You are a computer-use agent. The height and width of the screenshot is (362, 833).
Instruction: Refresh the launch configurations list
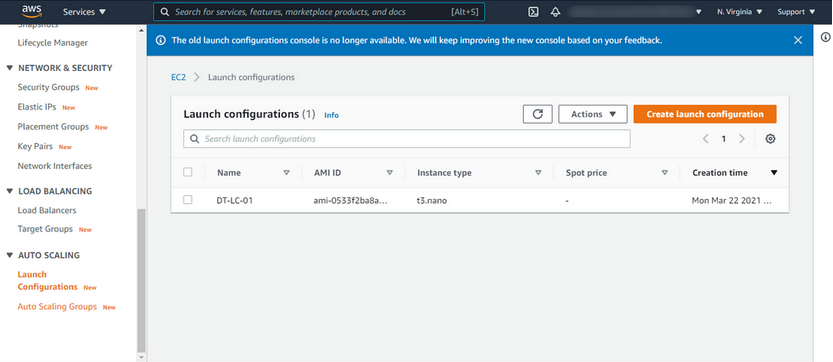pos(538,114)
